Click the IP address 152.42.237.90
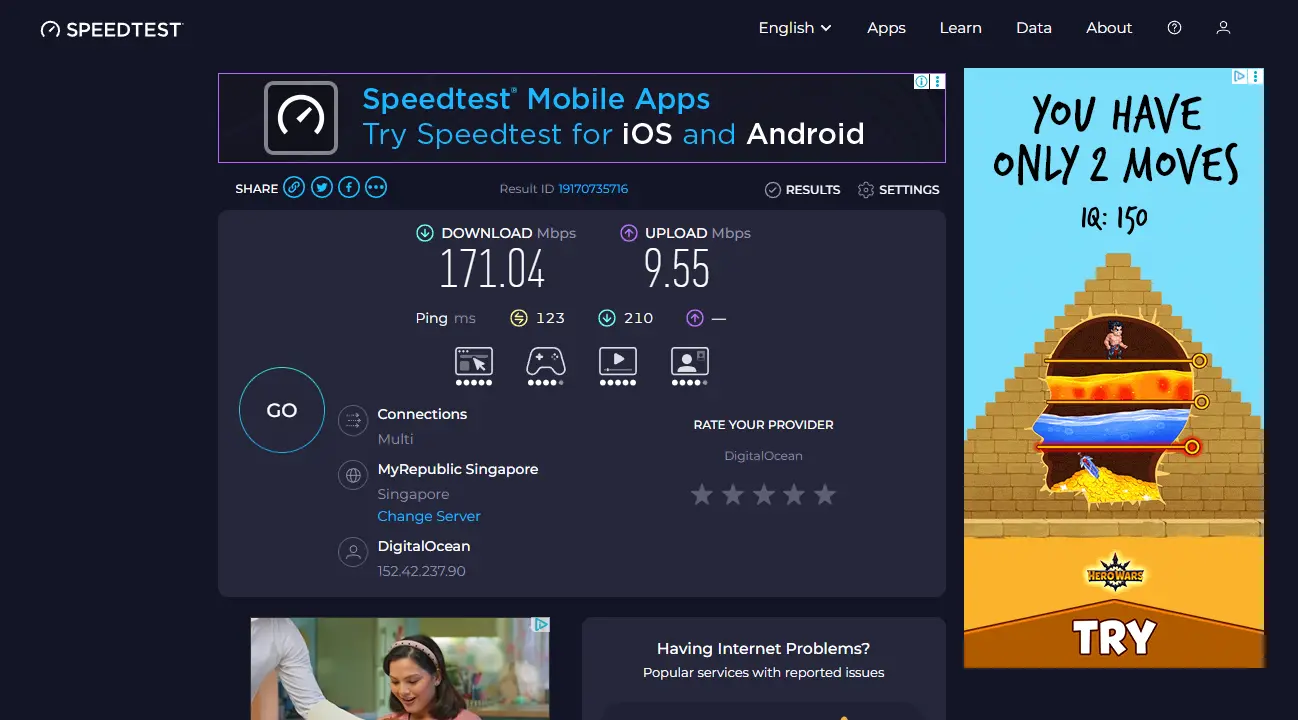Image resolution: width=1298 pixels, height=720 pixels. 421,571
